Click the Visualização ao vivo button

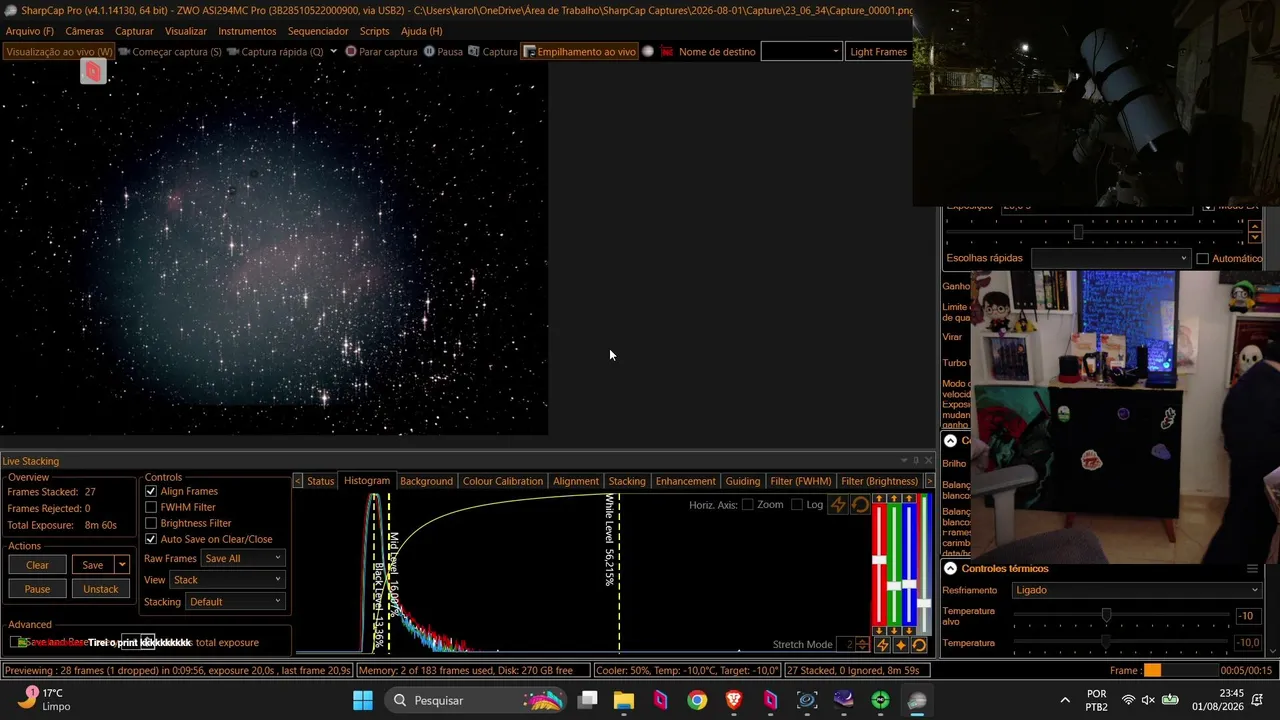pos(59,52)
